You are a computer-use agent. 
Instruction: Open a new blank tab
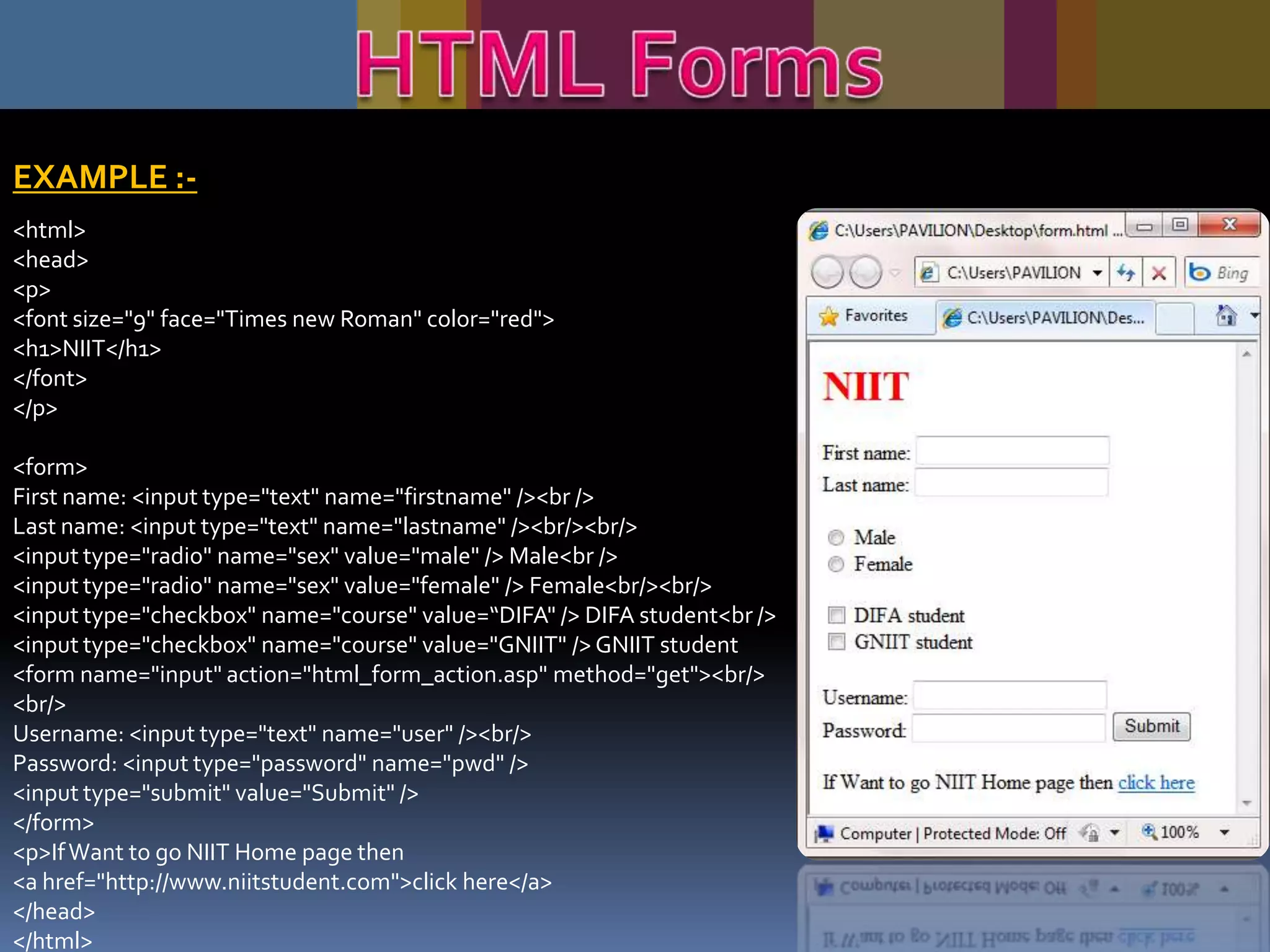pos(1175,319)
